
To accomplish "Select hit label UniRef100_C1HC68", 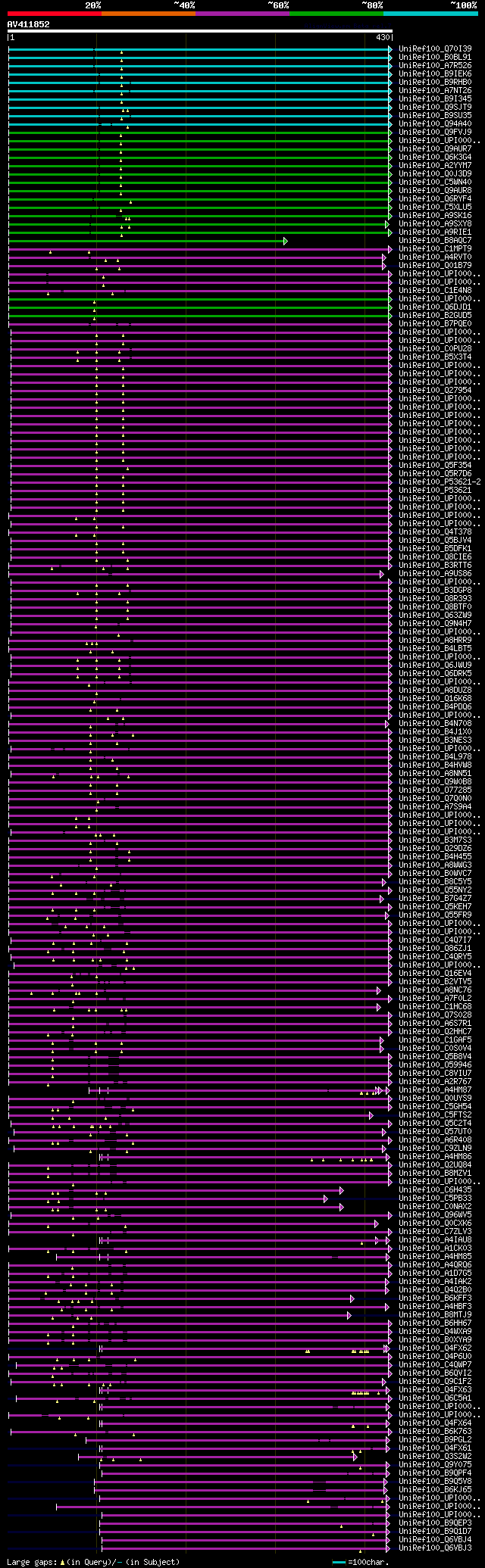I will [x=435, y=1006].
